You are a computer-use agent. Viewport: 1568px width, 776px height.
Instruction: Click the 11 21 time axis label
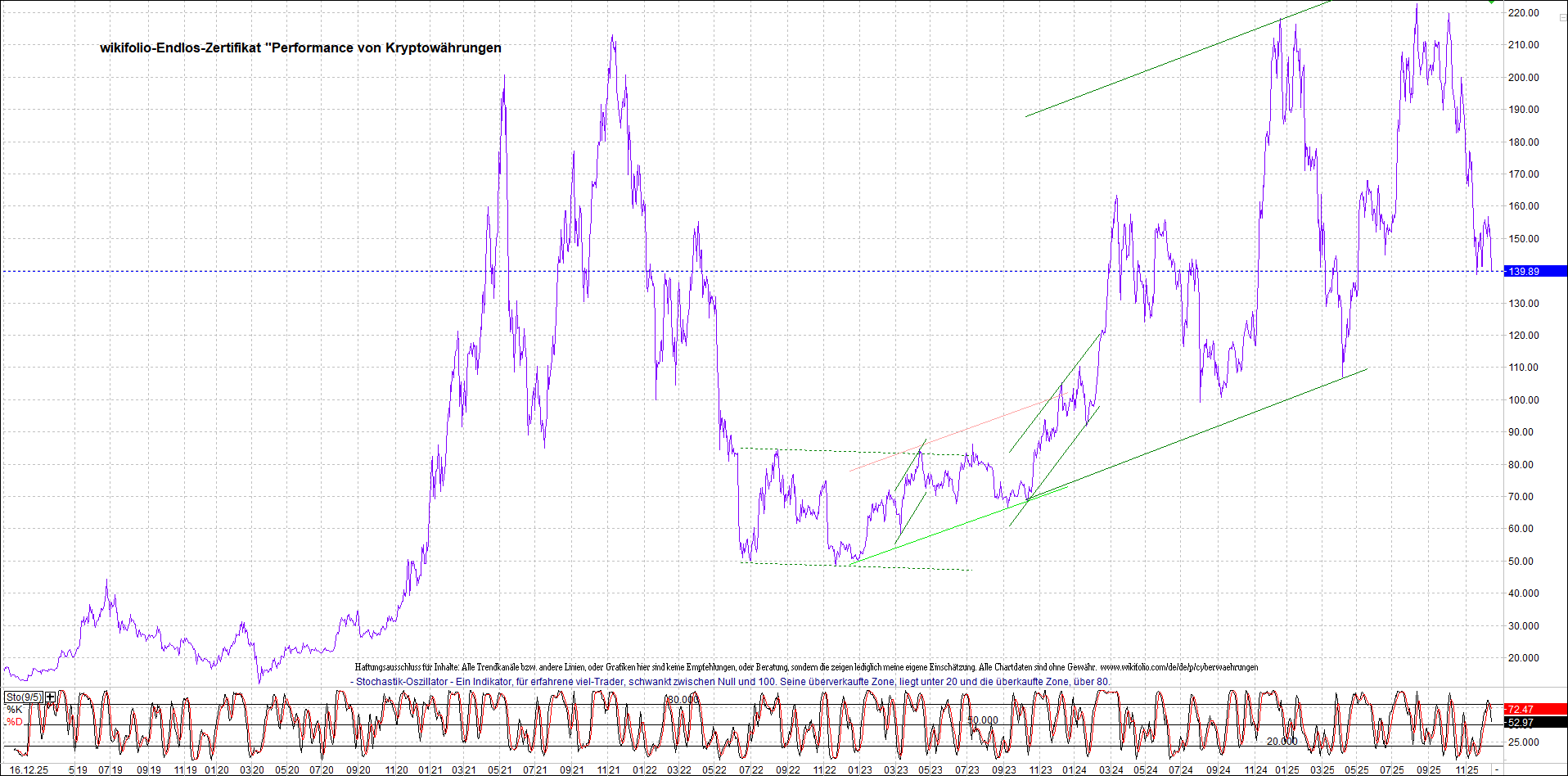(607, 769)
